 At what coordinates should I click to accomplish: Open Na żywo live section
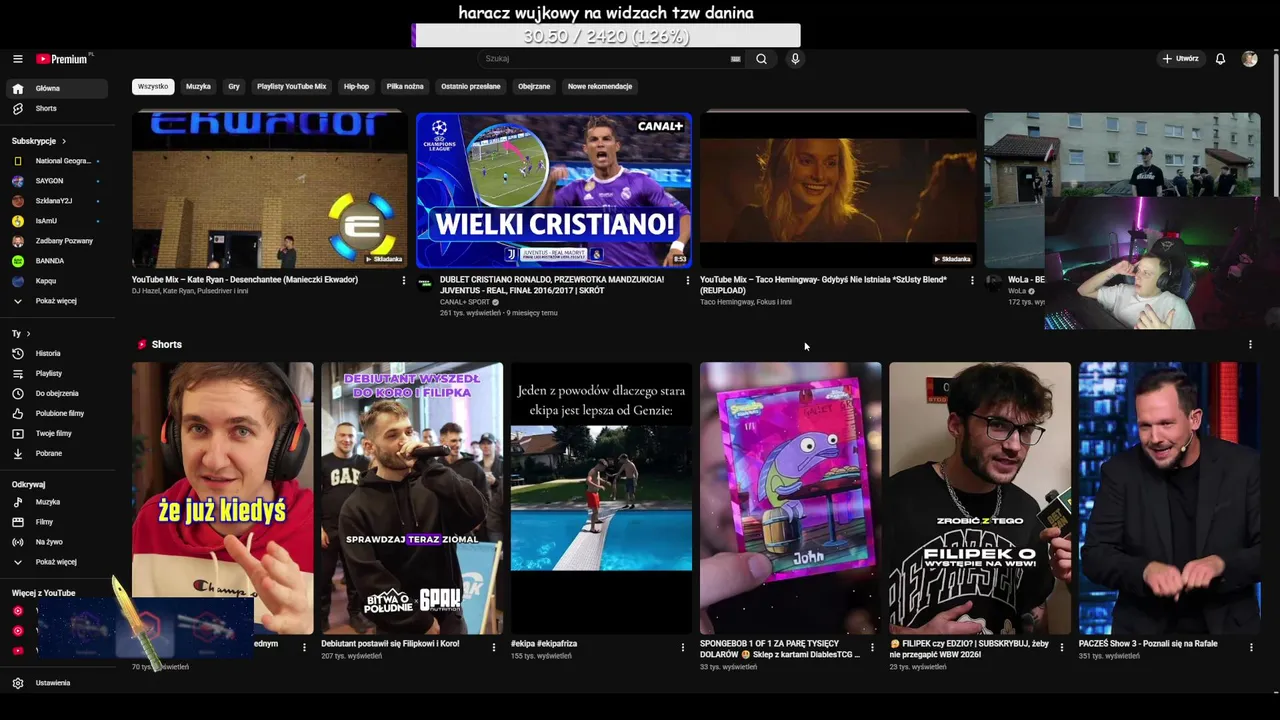click(x=56, y=542)
